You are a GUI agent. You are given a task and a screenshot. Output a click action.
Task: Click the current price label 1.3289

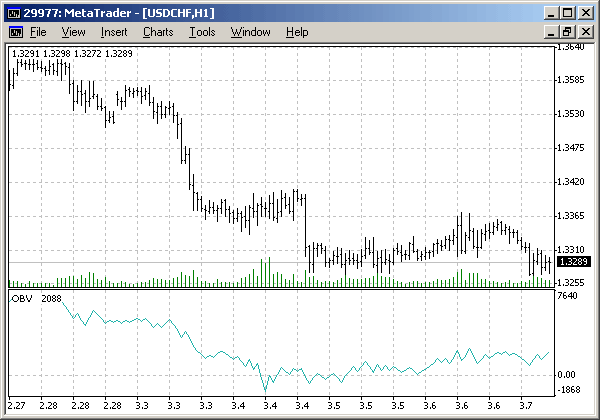tap(574, 262)
